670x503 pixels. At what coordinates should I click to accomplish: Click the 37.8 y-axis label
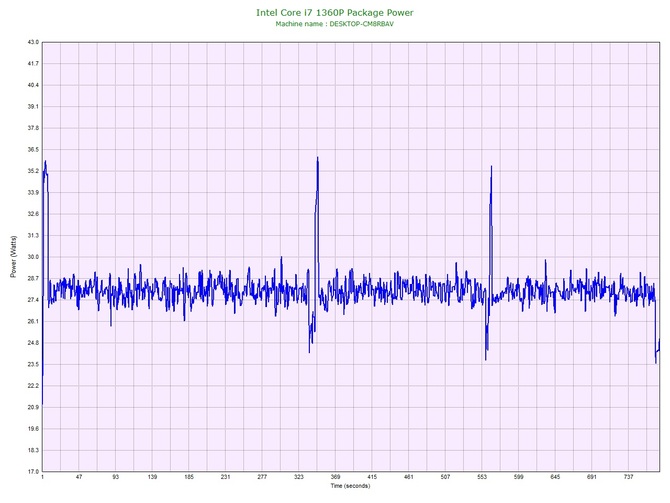33,128
